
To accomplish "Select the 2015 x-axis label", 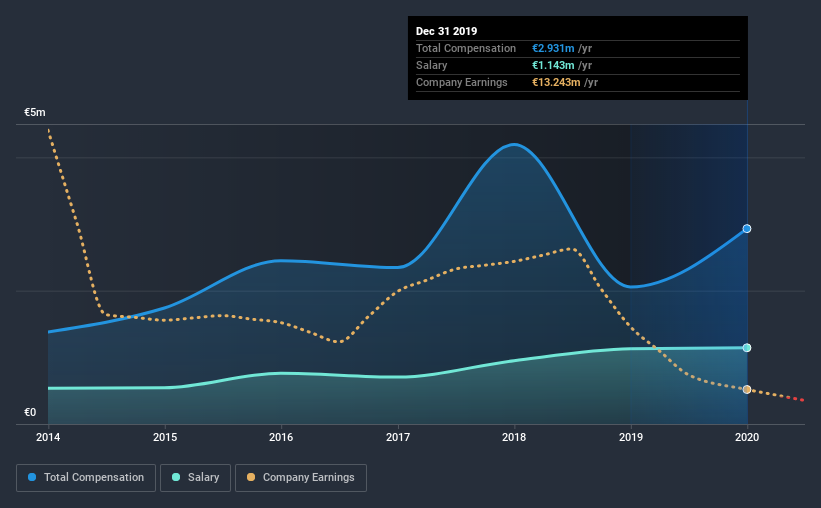I will pyautogui.click(x=165, y=437).
